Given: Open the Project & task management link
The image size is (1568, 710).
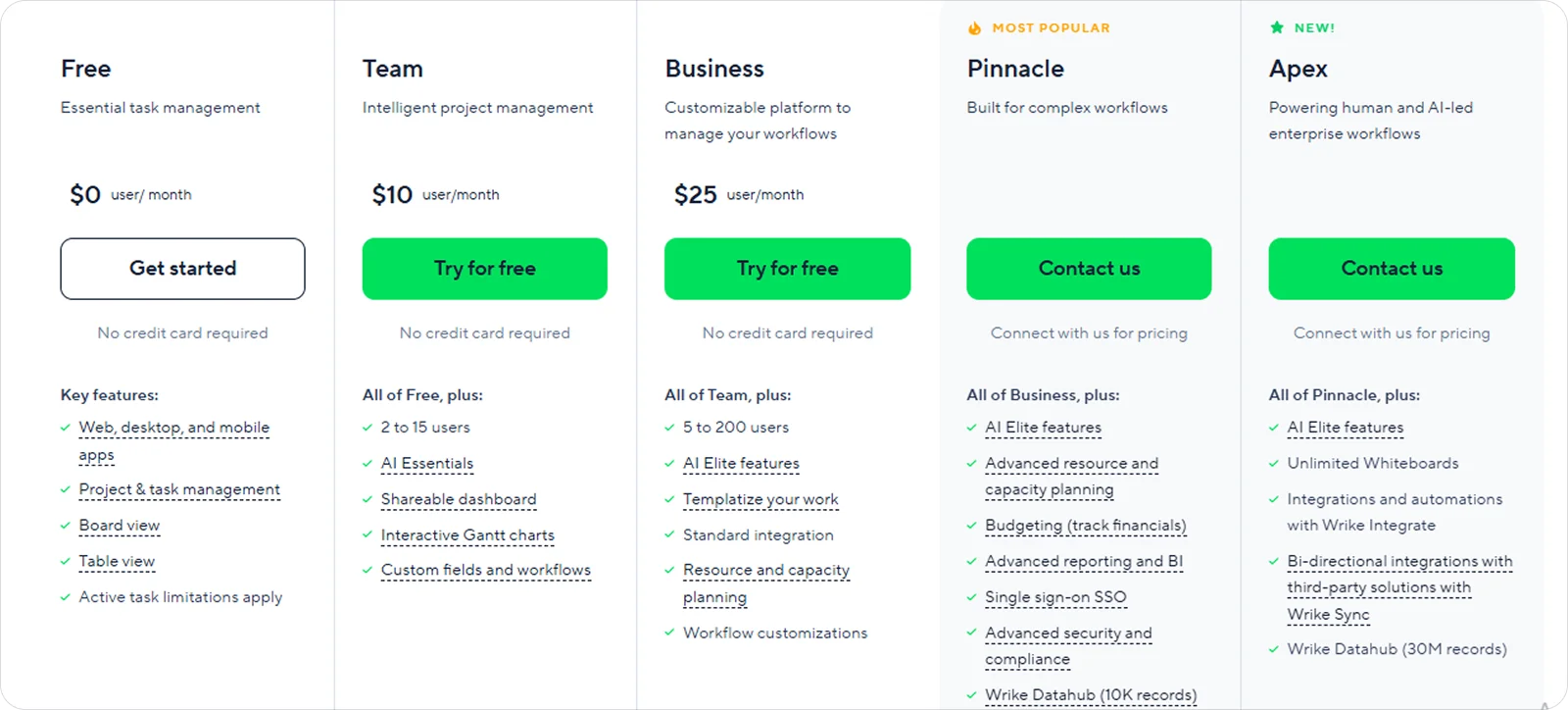Looking at the screenshot, I should pyautogui.click(x=179, y=489).
